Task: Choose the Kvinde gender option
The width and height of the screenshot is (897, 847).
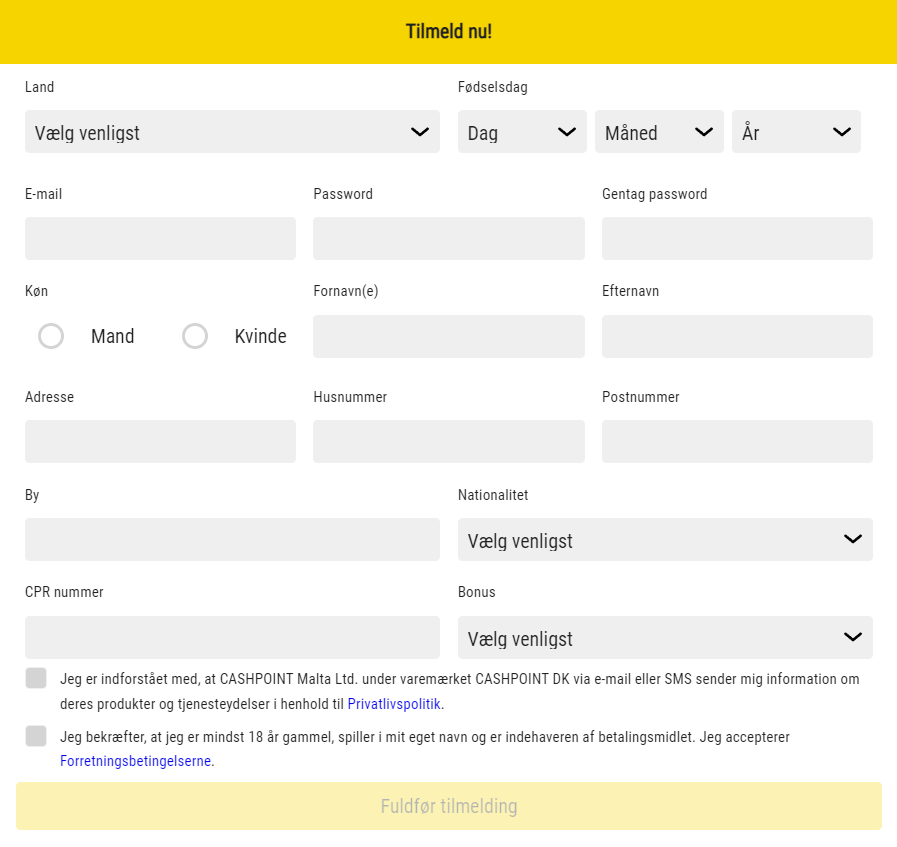Action: [x=195, y=336]
